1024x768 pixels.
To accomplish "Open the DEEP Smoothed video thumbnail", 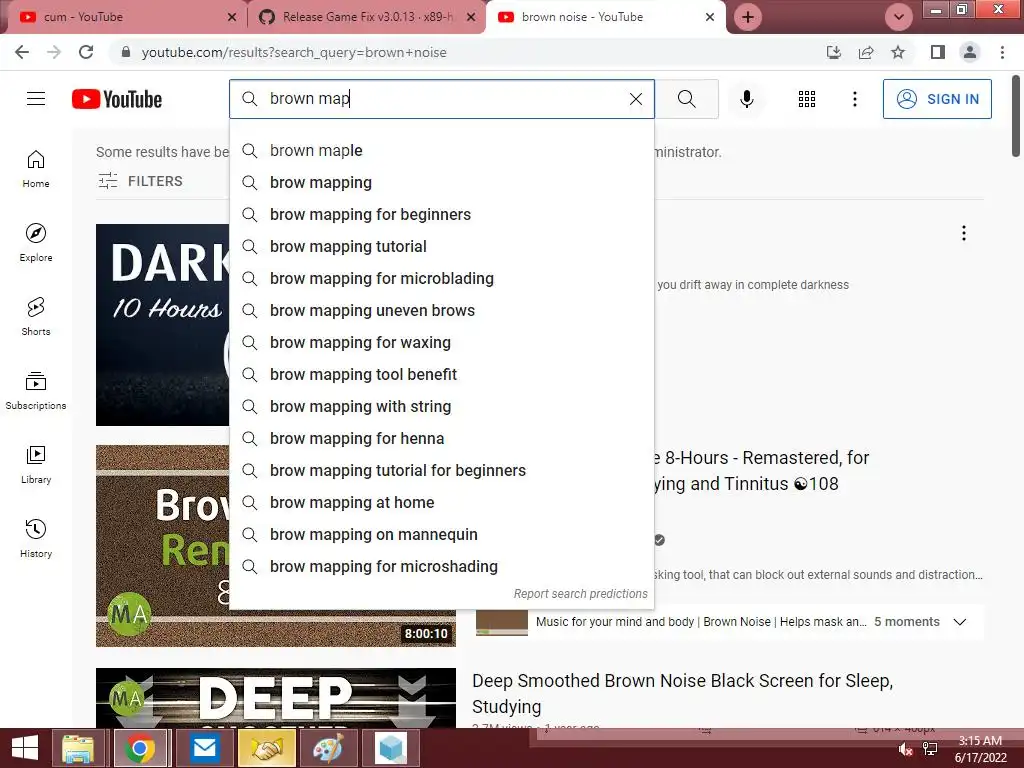I will click(x=276, y=697).
